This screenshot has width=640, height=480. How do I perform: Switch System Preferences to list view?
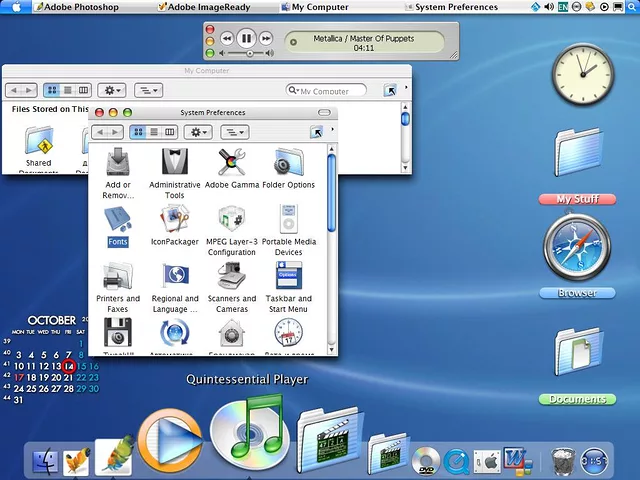154,132
